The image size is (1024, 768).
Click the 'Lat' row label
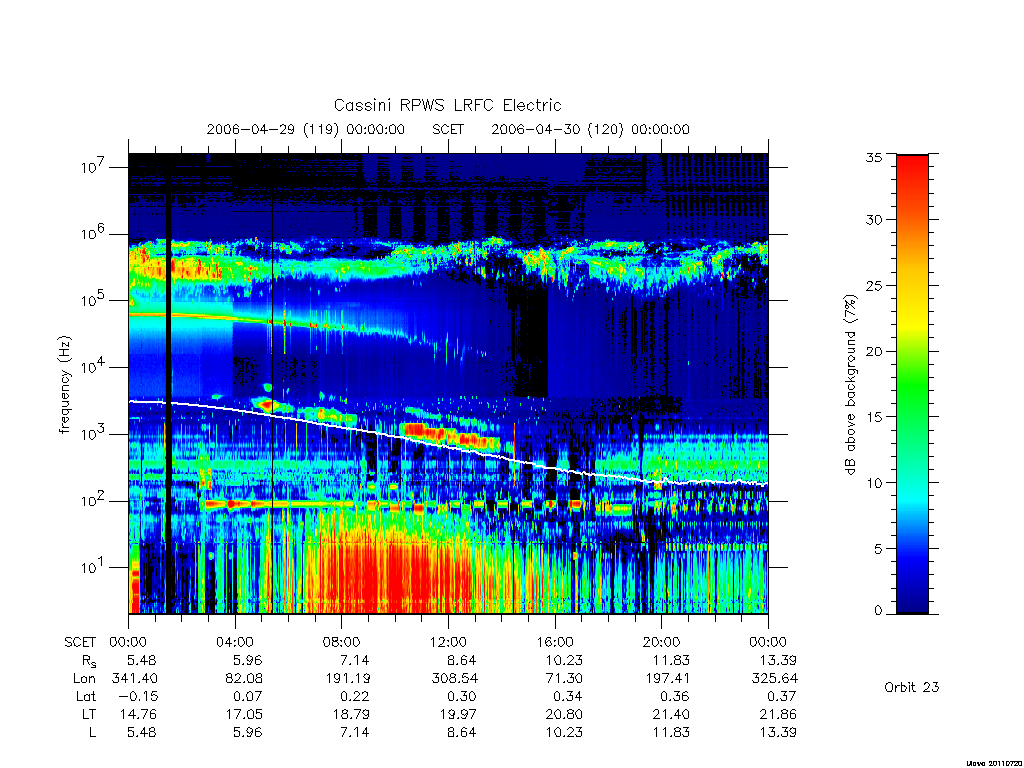(86, 696)
